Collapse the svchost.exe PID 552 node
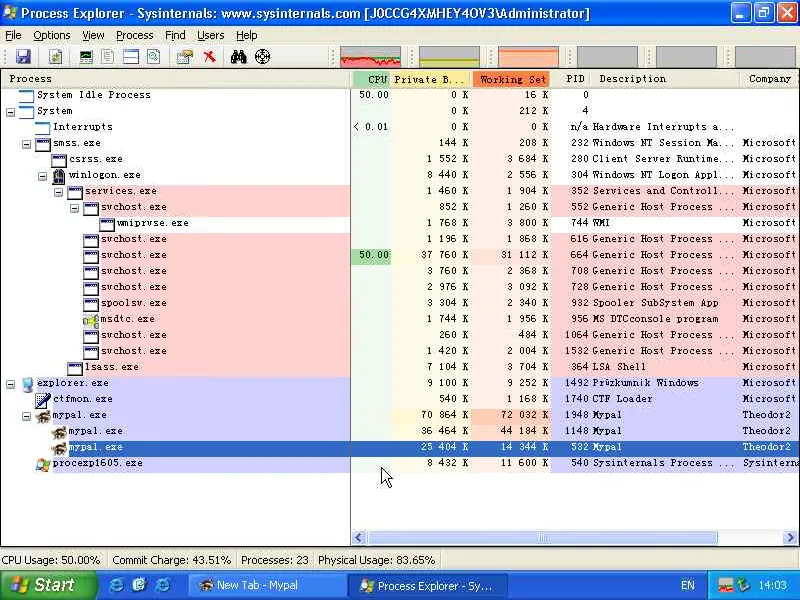The width and height of the screenshot is (800, 600). click(x=74, y=207)
